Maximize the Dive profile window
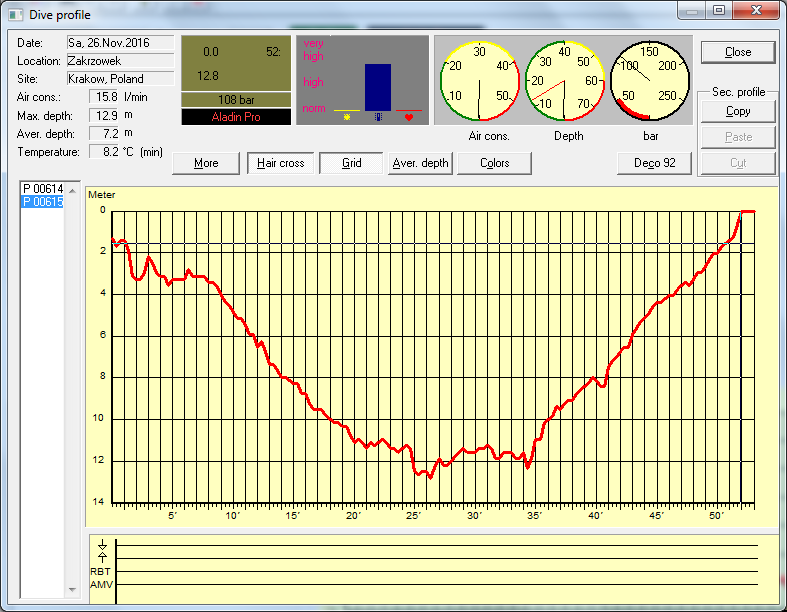This screenshot has width=787, height=612. point(719,10)
